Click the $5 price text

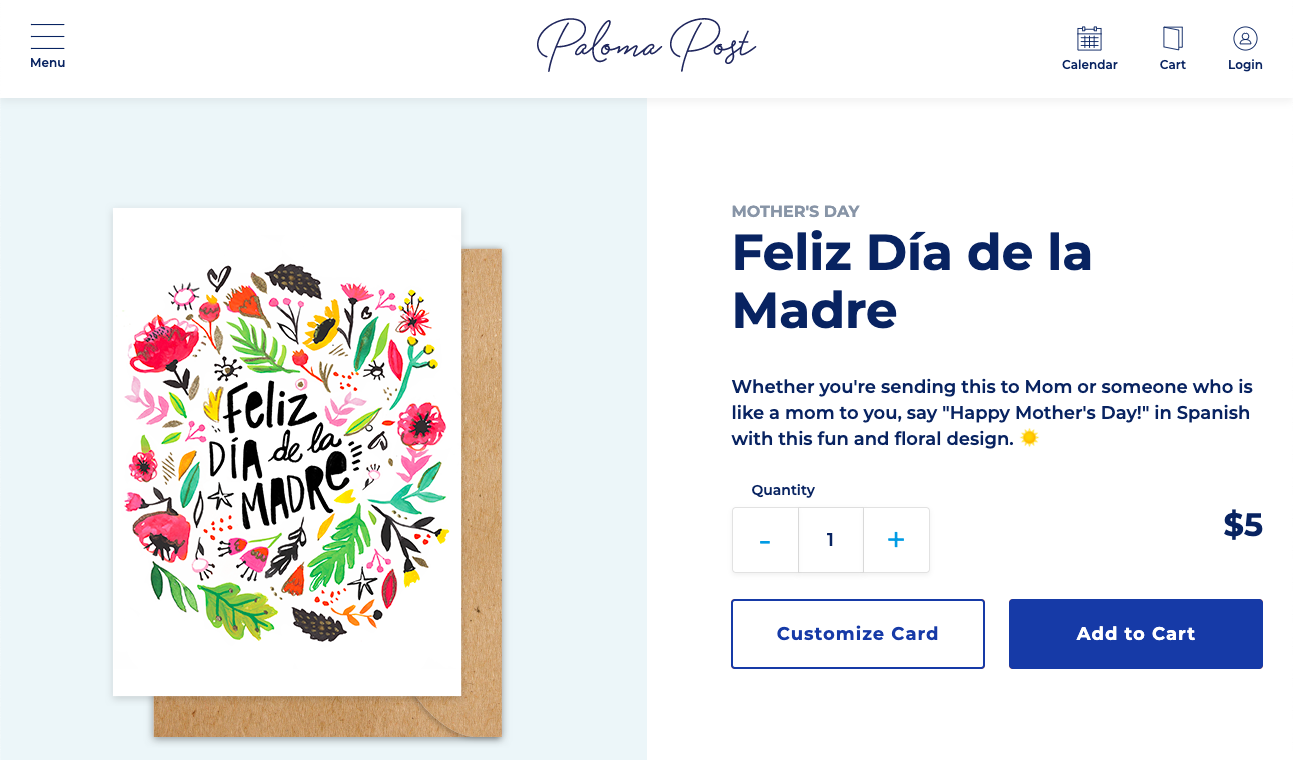[1243, 525]
